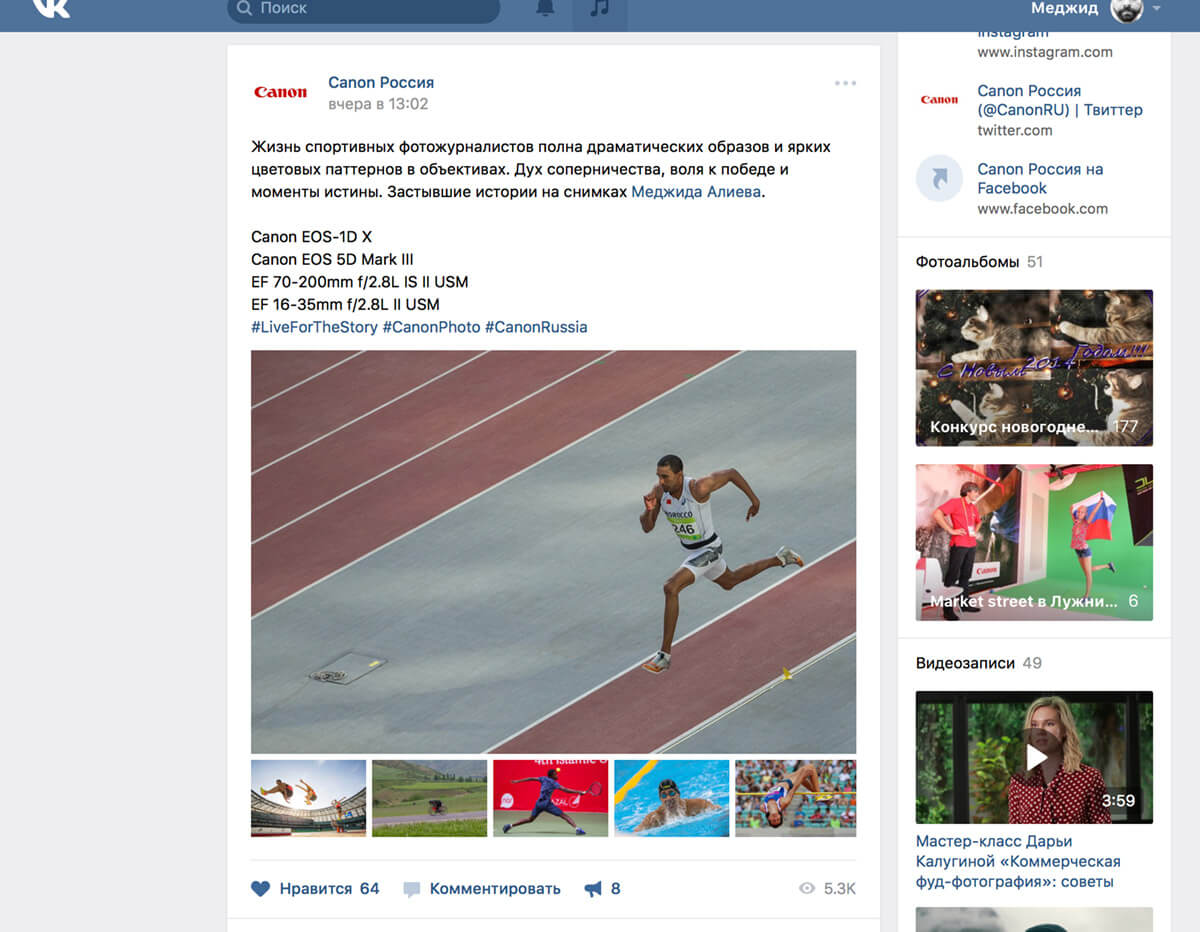1200x932 pixels.
Task: Open the Фотоальбомы section header
Action: [x=968, y=262]
